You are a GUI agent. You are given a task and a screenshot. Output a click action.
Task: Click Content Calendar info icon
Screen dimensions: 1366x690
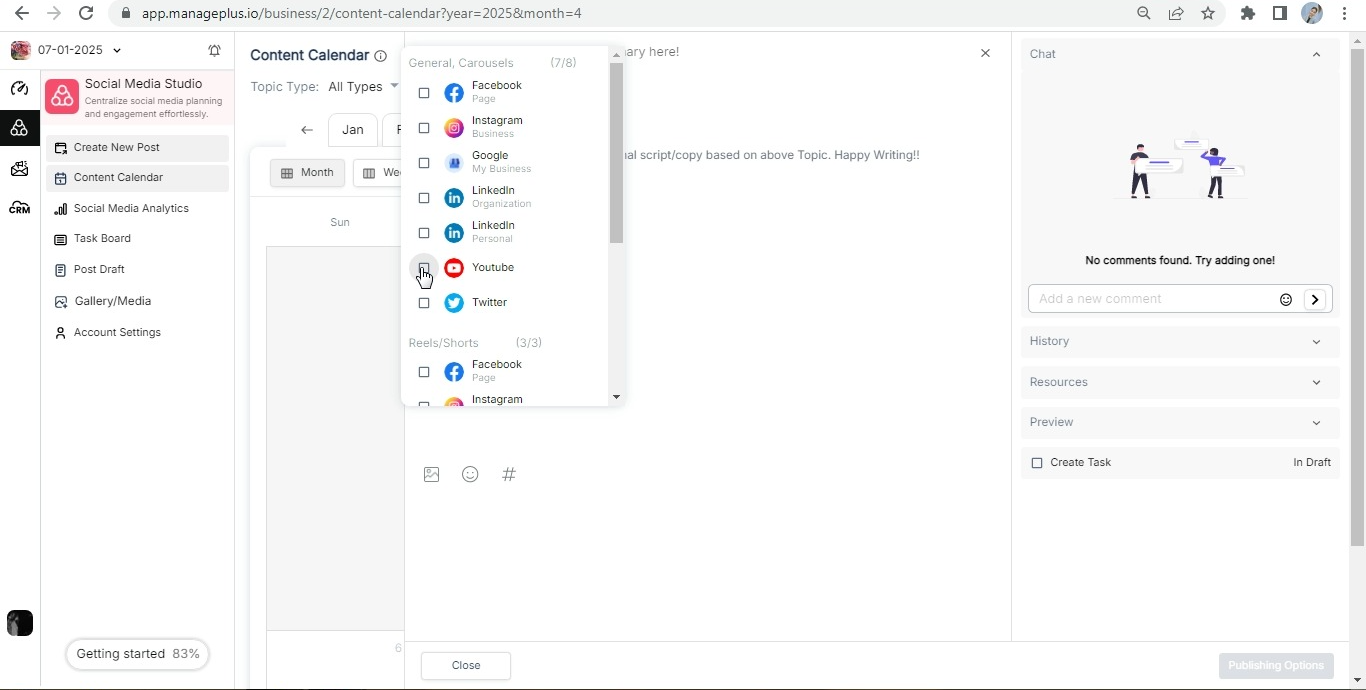(x=380, y=56)
